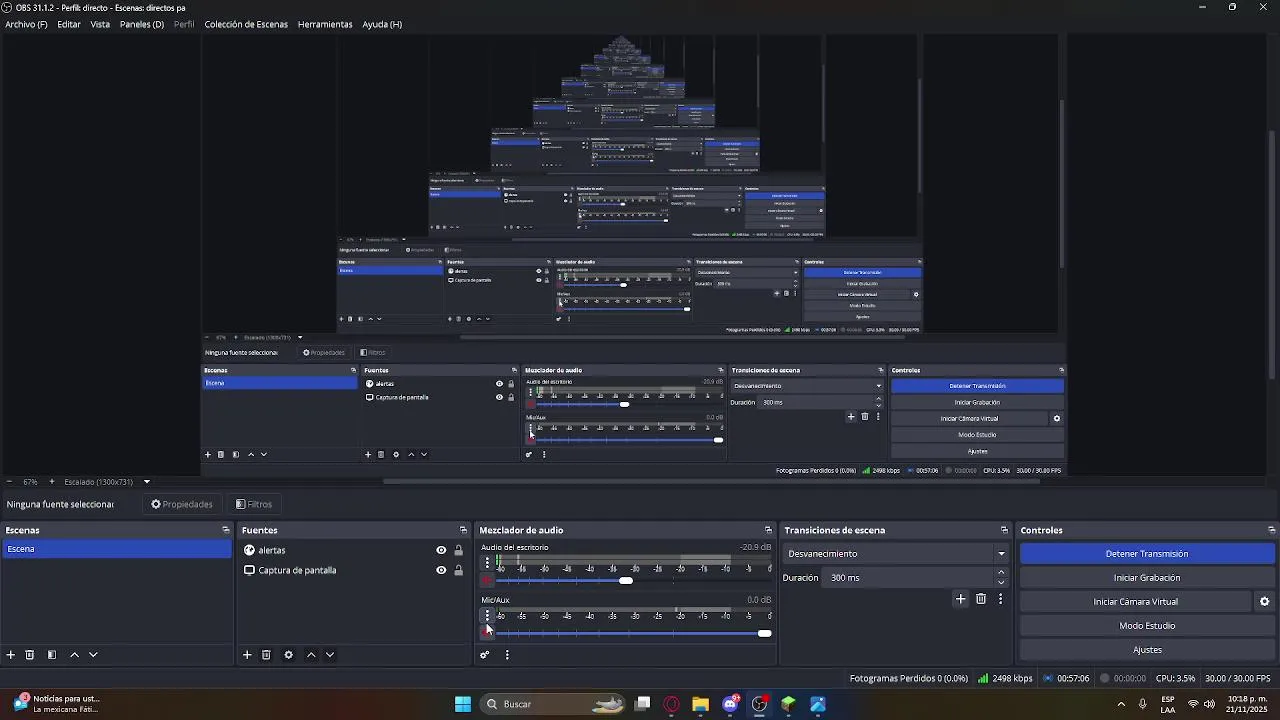Viewport: 1280px width, 720px height.
Task: Add a new source in Fuentes panel
Action: point(247,655)
